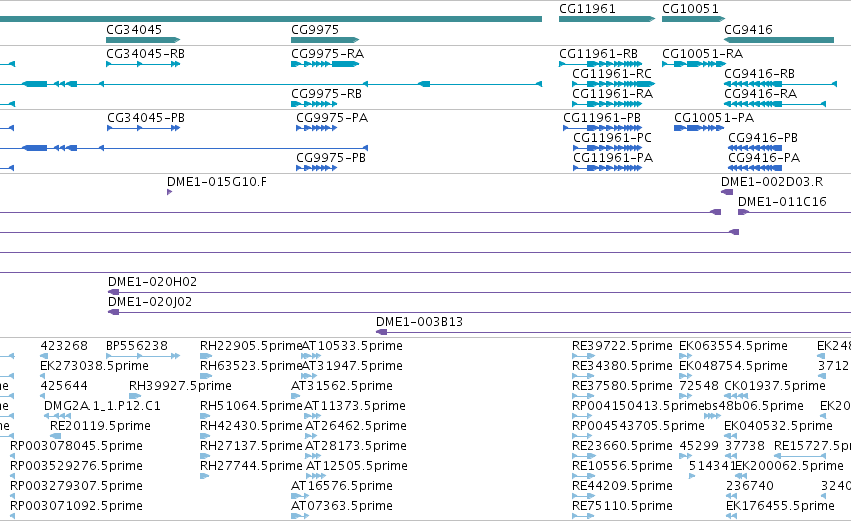Screen dimensions: 851x521
Task: Select transcript CG9975-RB
Action: coord(314,104)
